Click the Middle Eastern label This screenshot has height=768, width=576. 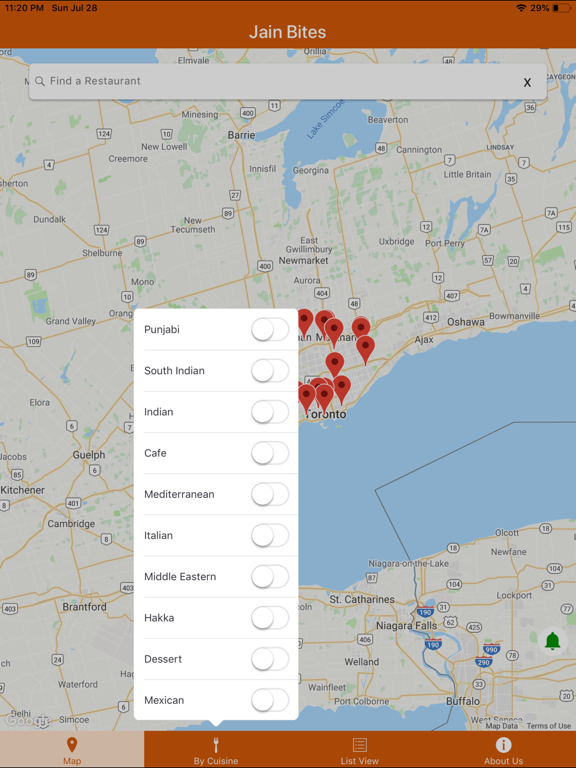(180, 576)
